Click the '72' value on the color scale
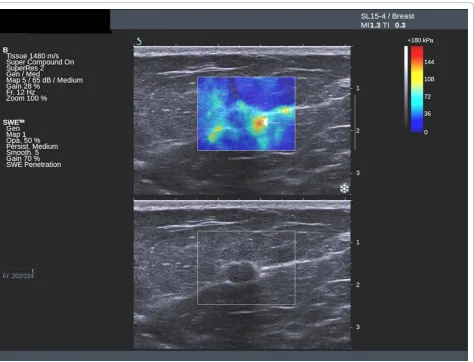 [428, 97]
